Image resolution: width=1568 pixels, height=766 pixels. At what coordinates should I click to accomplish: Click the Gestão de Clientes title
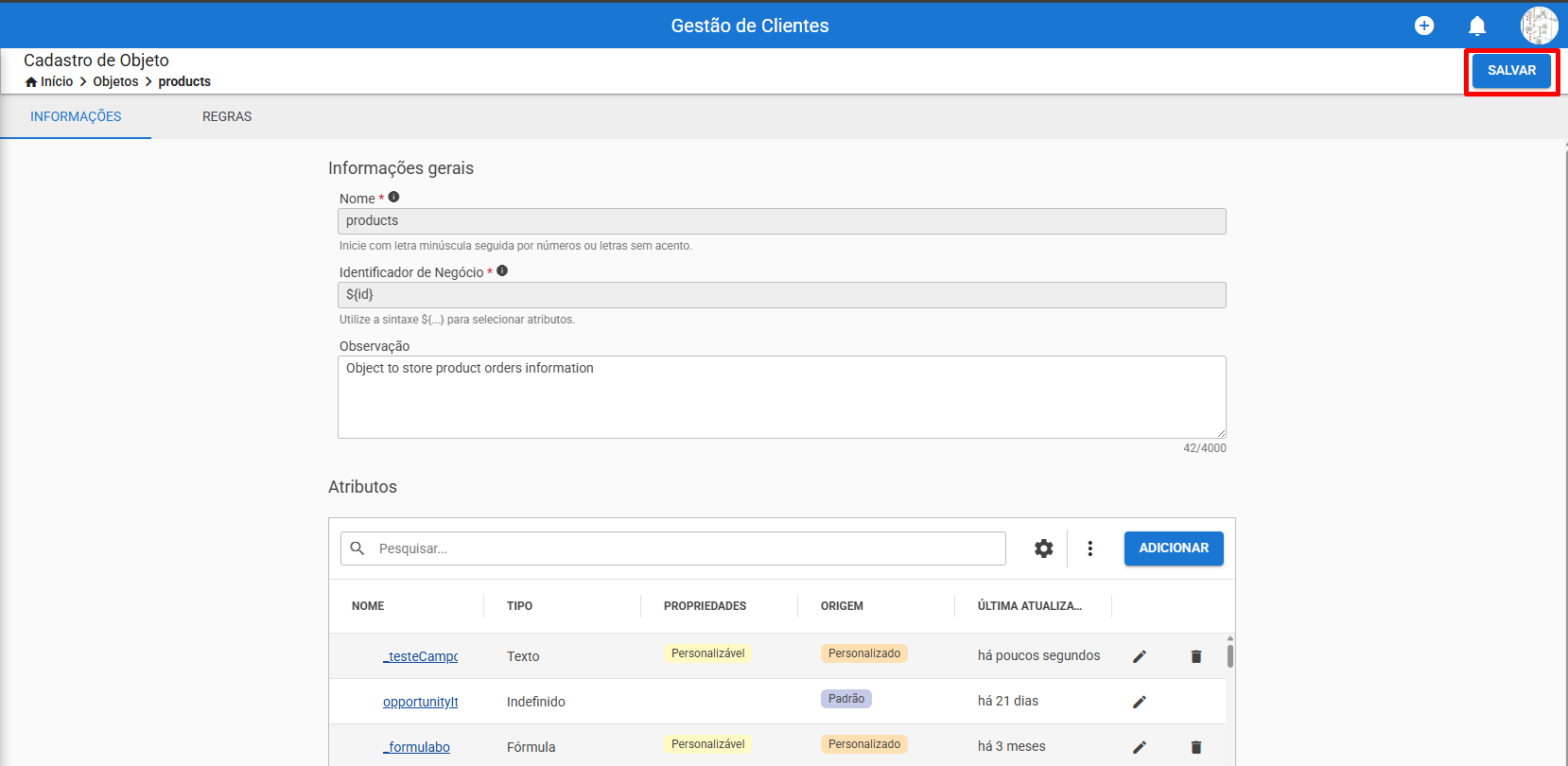tap(750, 26)
